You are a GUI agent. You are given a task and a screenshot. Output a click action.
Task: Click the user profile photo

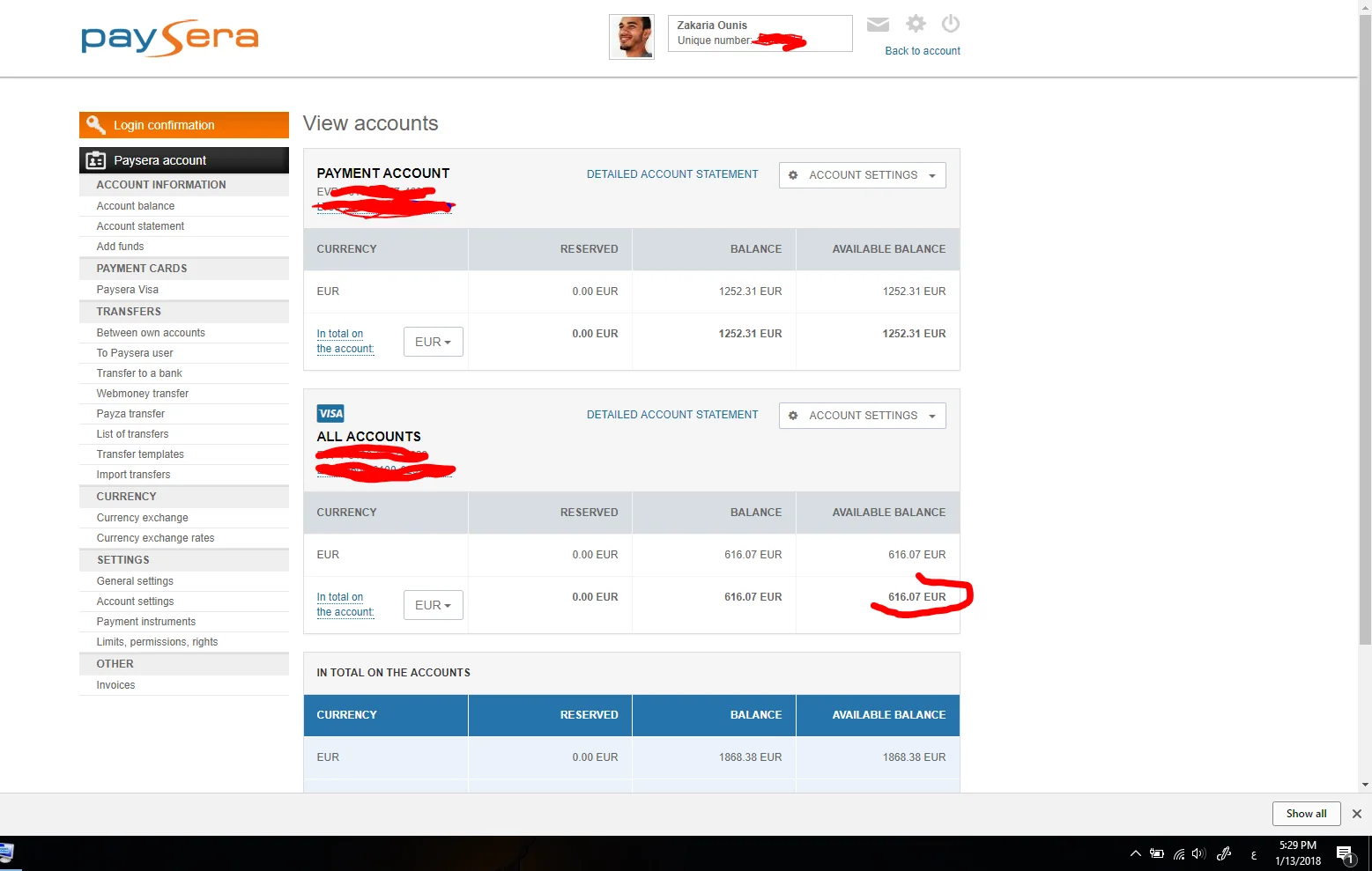[632, 38]
